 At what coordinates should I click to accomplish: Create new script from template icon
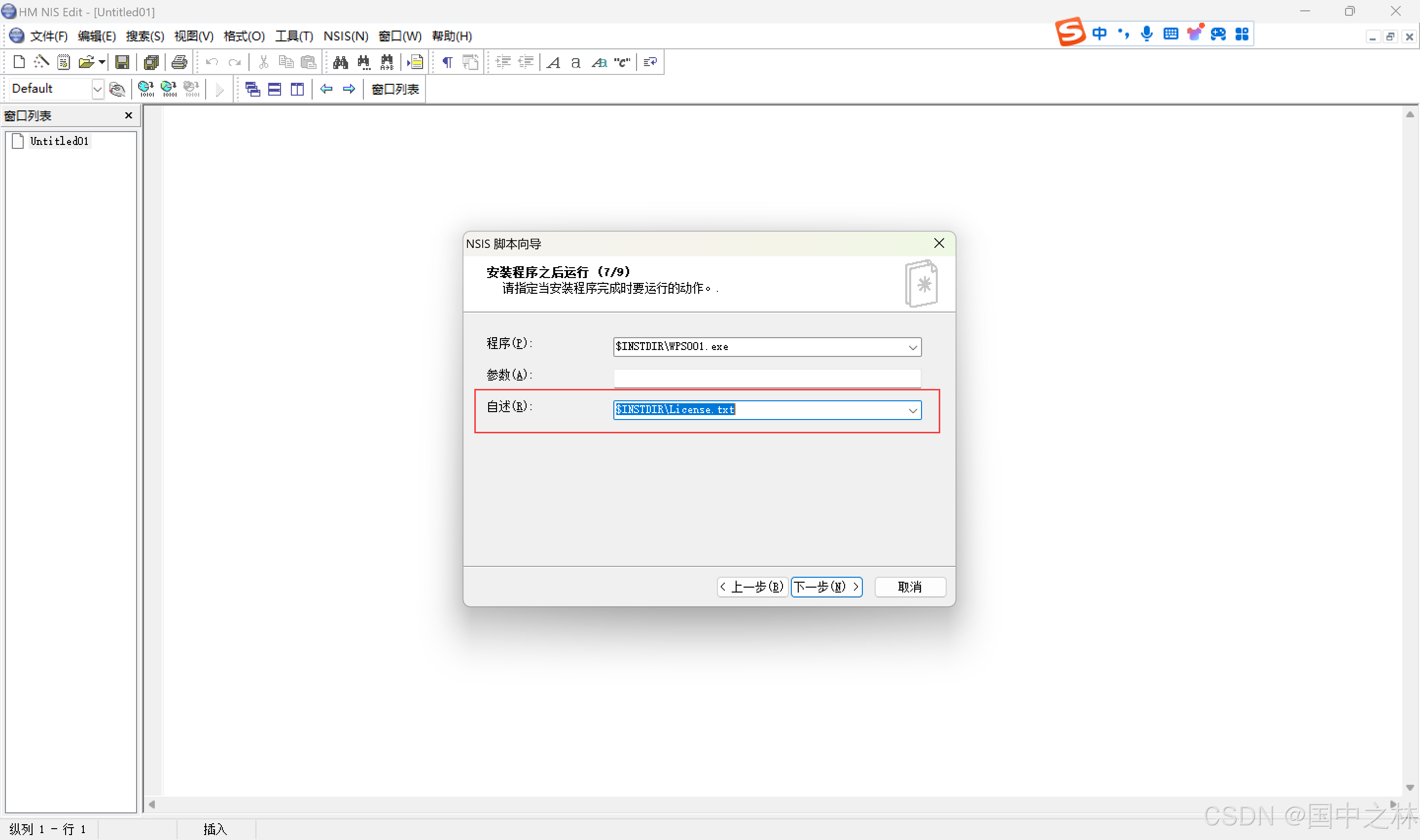point(64,62)
